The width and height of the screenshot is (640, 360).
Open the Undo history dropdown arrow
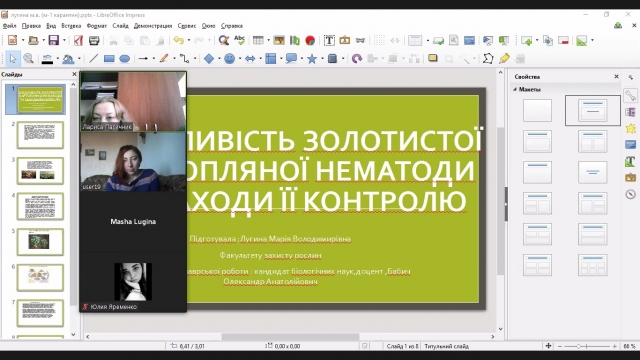(x=189, y=40)
